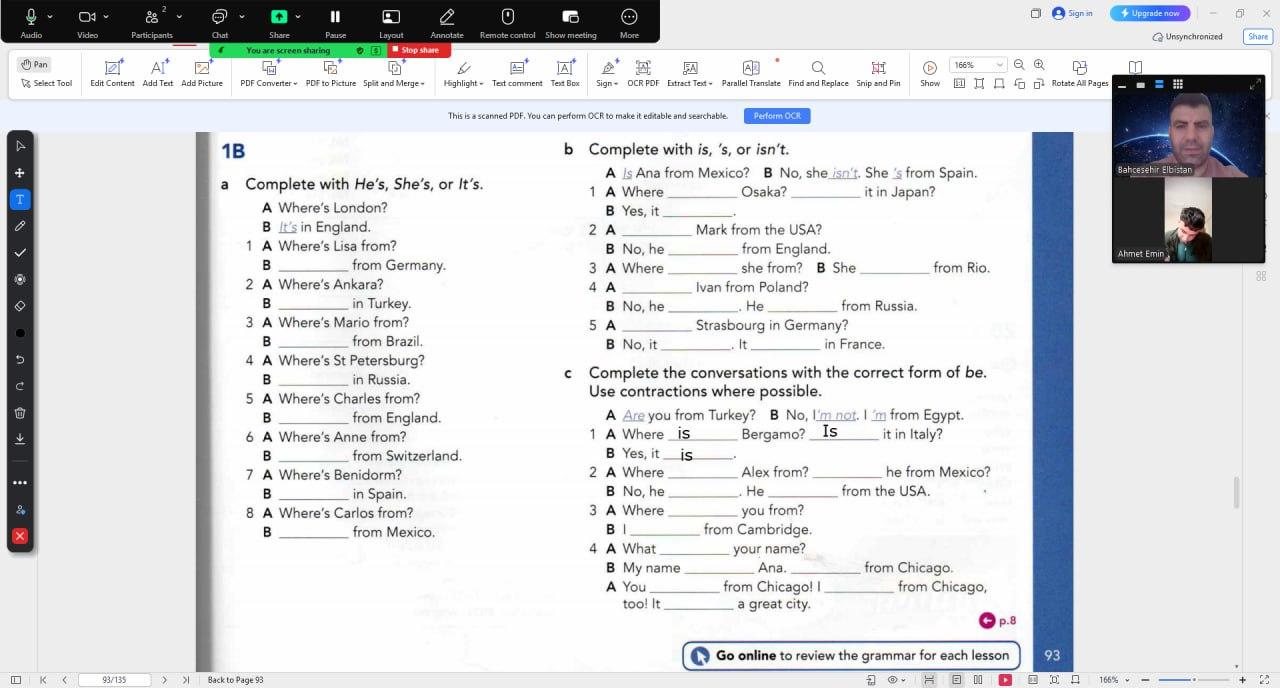Click the zoom slider in the status bar

point(1193,680)
